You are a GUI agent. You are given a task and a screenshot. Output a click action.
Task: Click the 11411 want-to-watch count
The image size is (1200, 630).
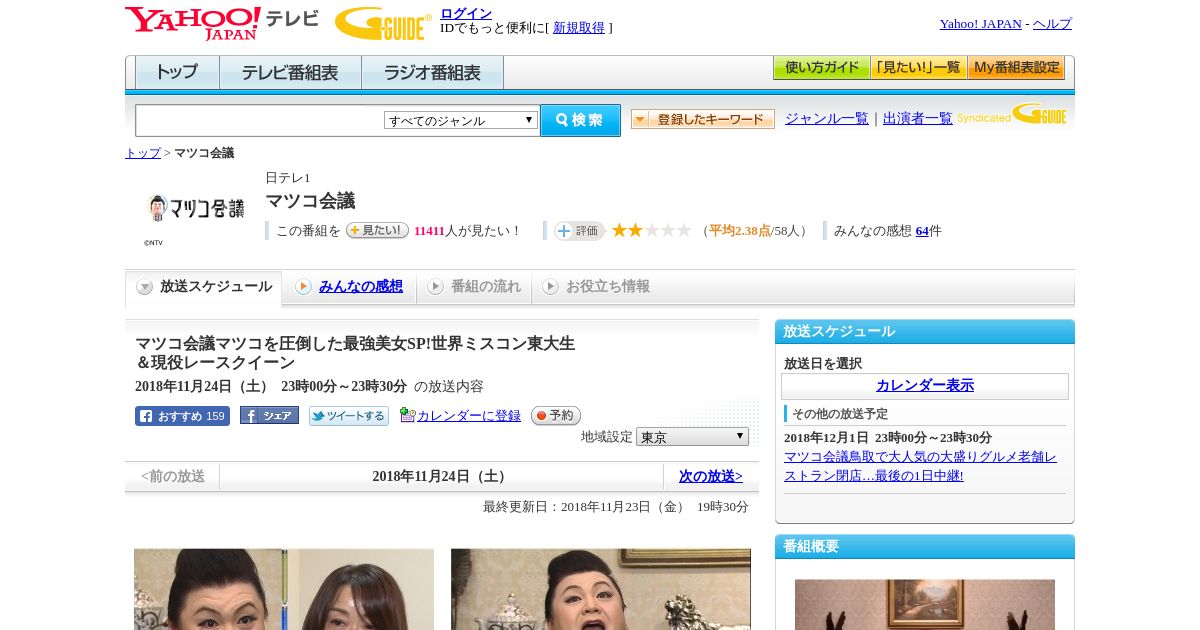tap(429, 231)
